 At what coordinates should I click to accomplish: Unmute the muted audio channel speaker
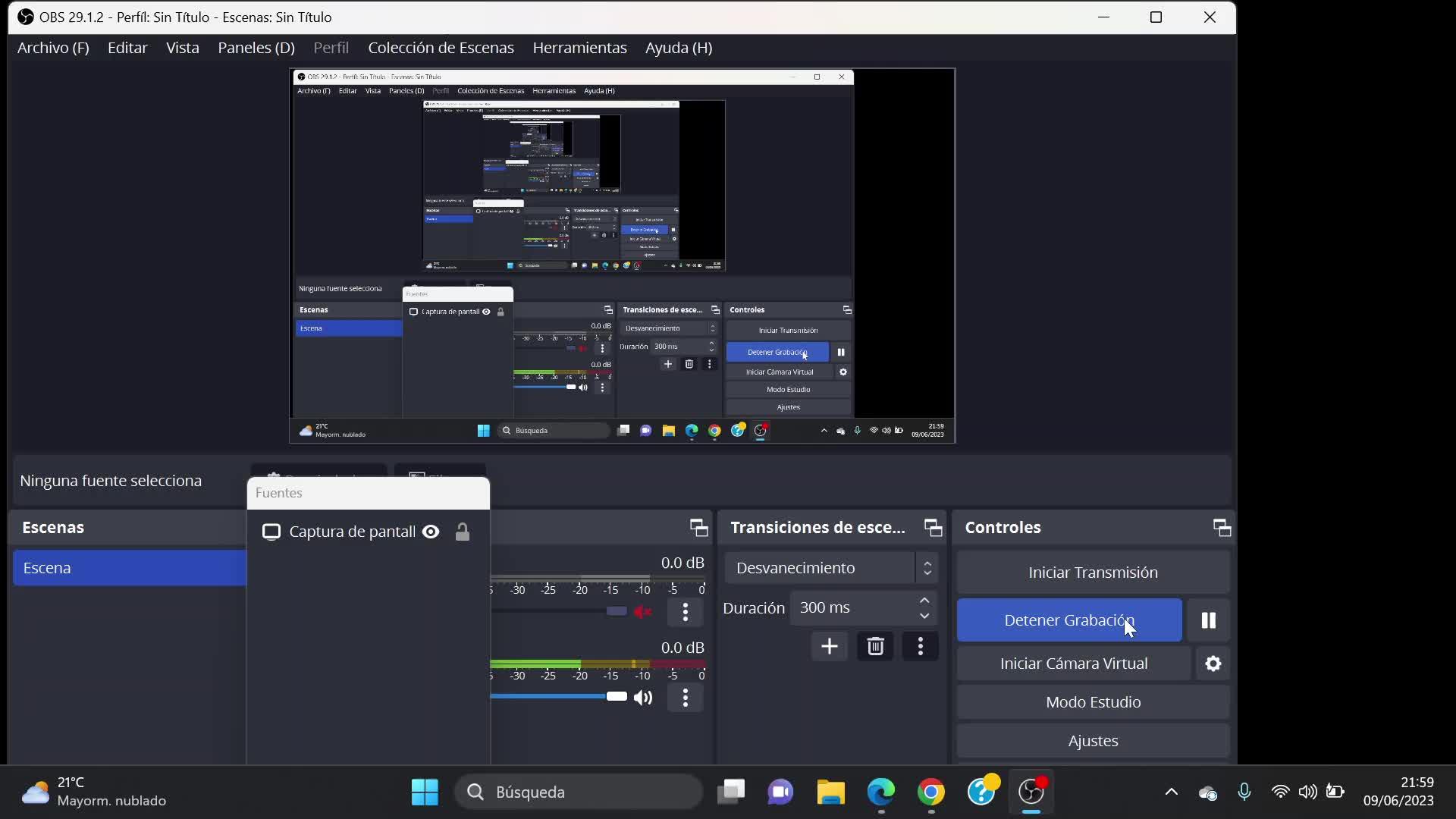643,611
